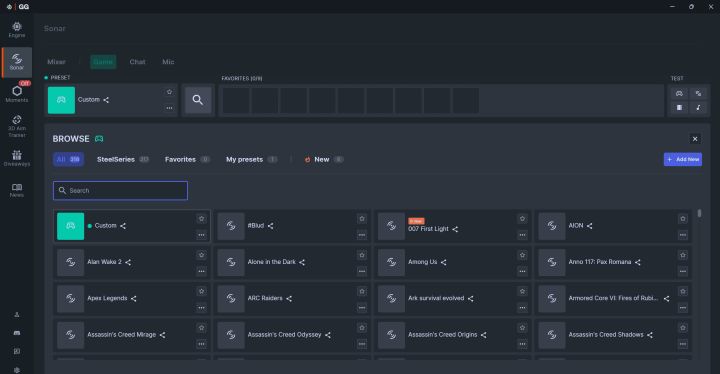Open more options for 007 First Light
The image size is (720, 374).
(522, 235)
